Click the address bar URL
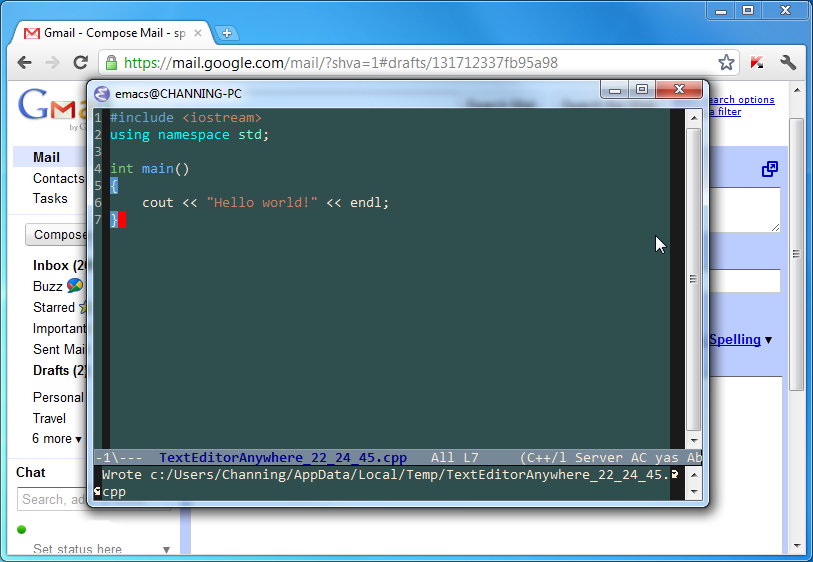Screen dimensions: 813x562 point(341,63)
